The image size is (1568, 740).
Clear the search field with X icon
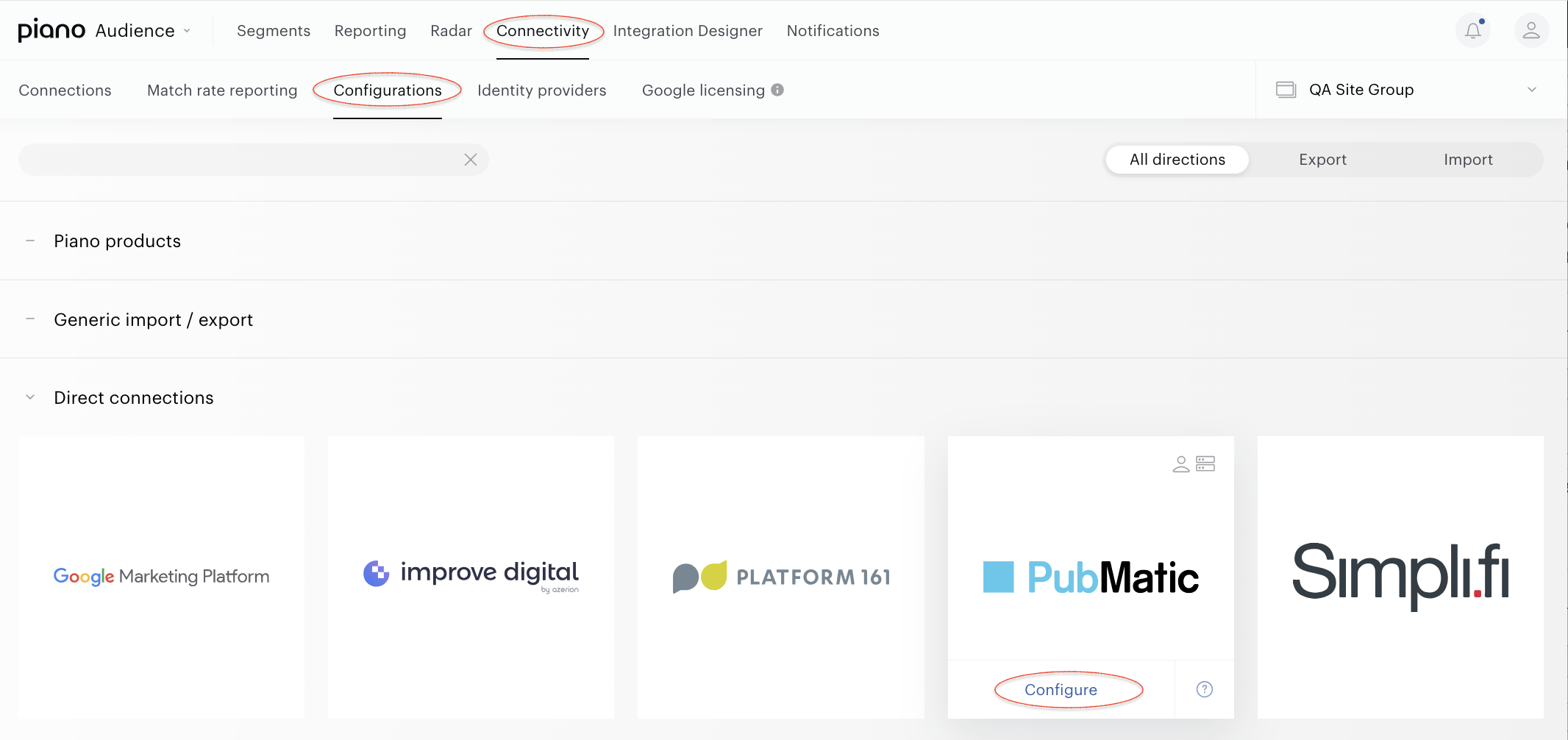click(471, 160)
